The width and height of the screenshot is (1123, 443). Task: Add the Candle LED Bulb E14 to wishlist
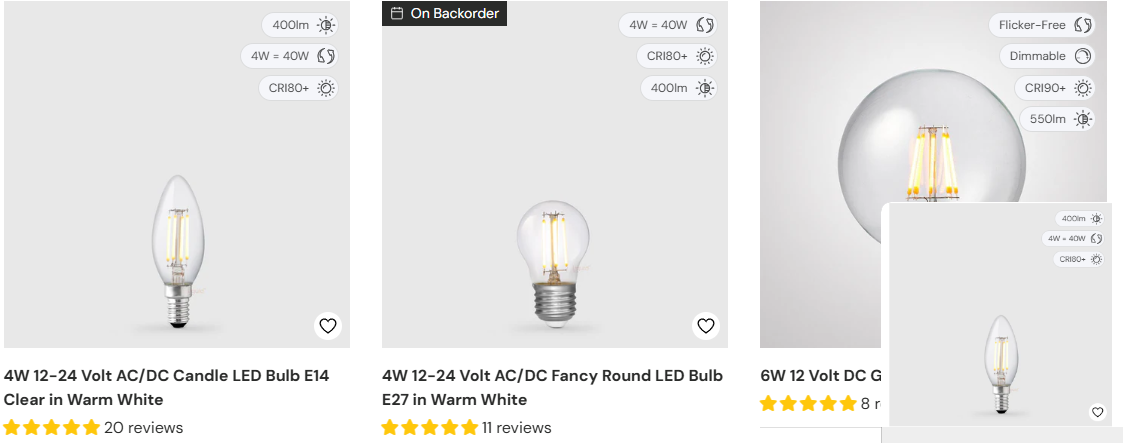click(328, 325)
